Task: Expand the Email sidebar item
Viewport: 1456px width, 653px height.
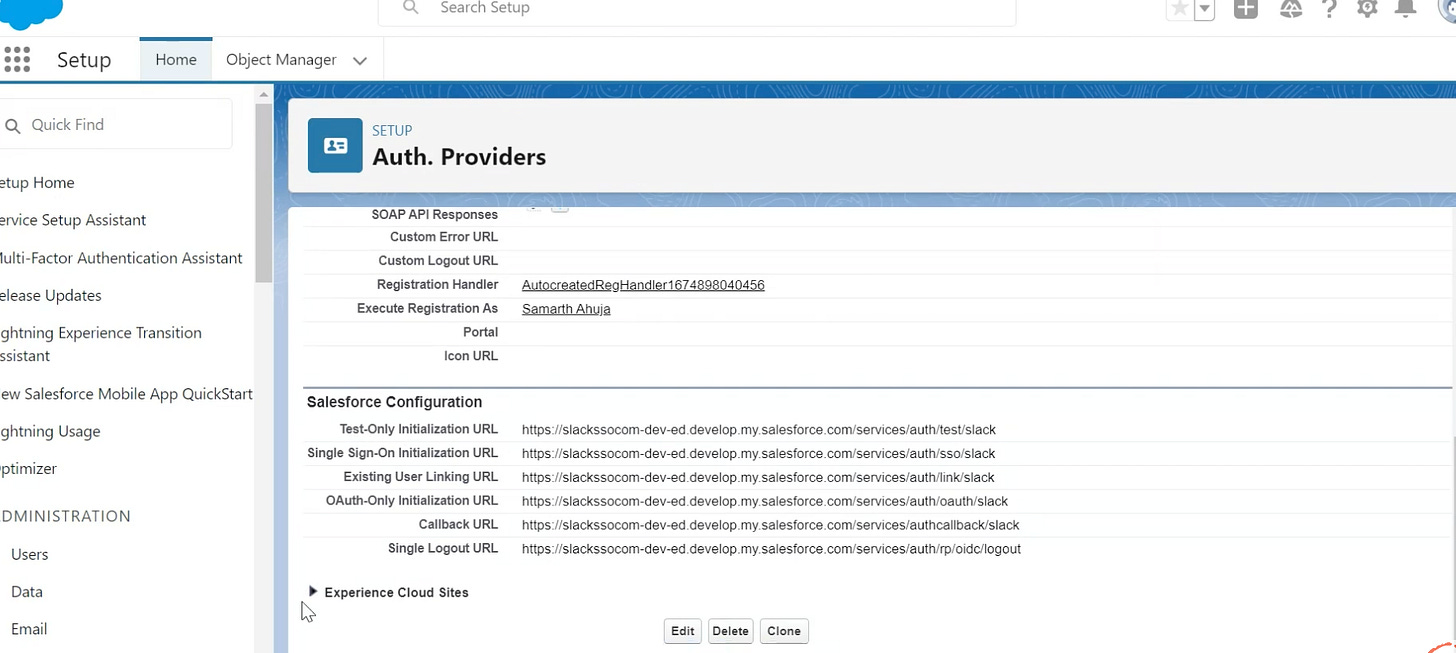Action: pyautogui.click(x=29, y=629)
